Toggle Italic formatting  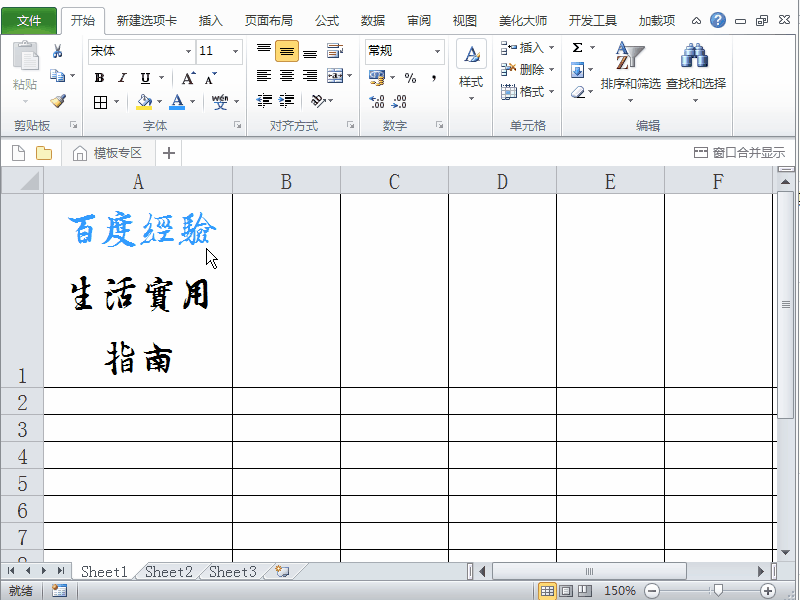pos(122,78)
